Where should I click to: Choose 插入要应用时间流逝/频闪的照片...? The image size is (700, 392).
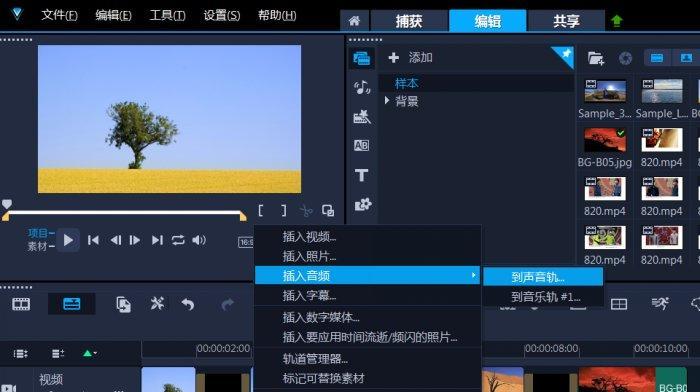click(x=367, y=337)
